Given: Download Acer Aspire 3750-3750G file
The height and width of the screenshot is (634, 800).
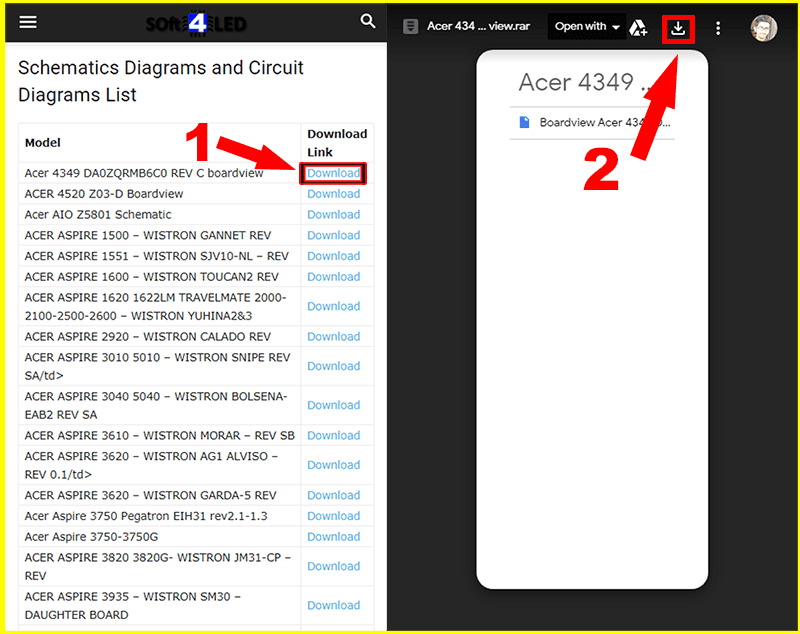Looking at the screenshot, I should coord(333,537).
